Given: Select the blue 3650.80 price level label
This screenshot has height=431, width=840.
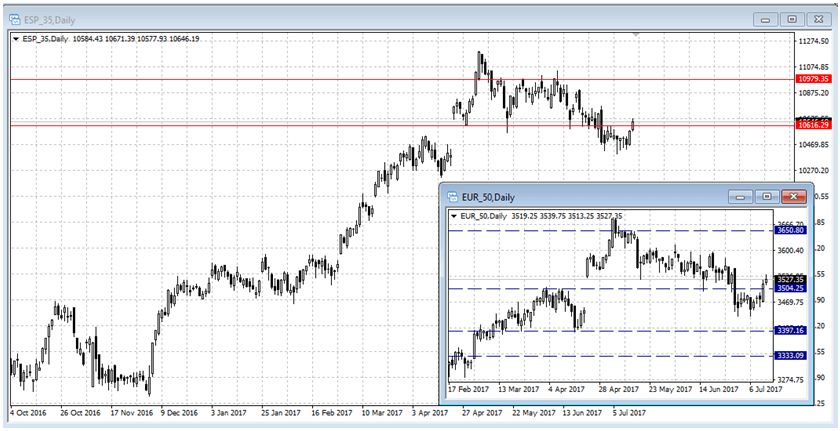Looking at the screenshot, I should 789,231.
